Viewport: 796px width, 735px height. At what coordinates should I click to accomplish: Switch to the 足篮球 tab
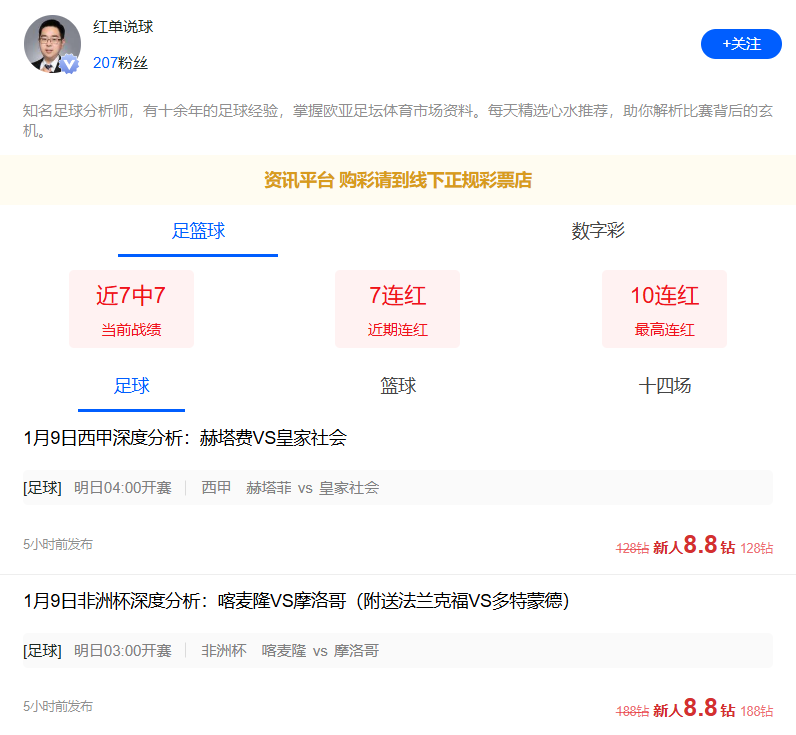coord(198,231)
